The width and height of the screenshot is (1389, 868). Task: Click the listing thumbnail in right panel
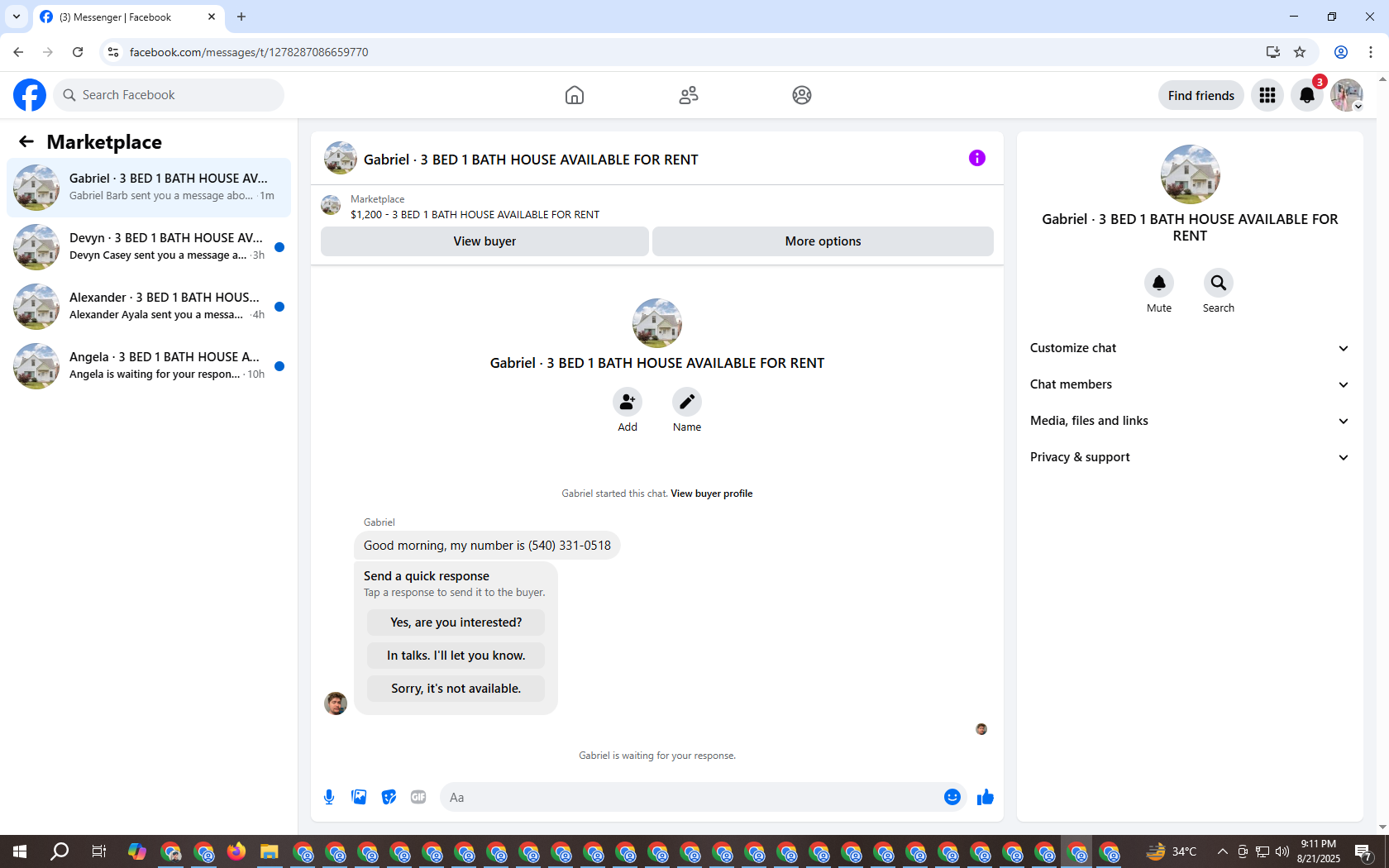click(1191, 174)
